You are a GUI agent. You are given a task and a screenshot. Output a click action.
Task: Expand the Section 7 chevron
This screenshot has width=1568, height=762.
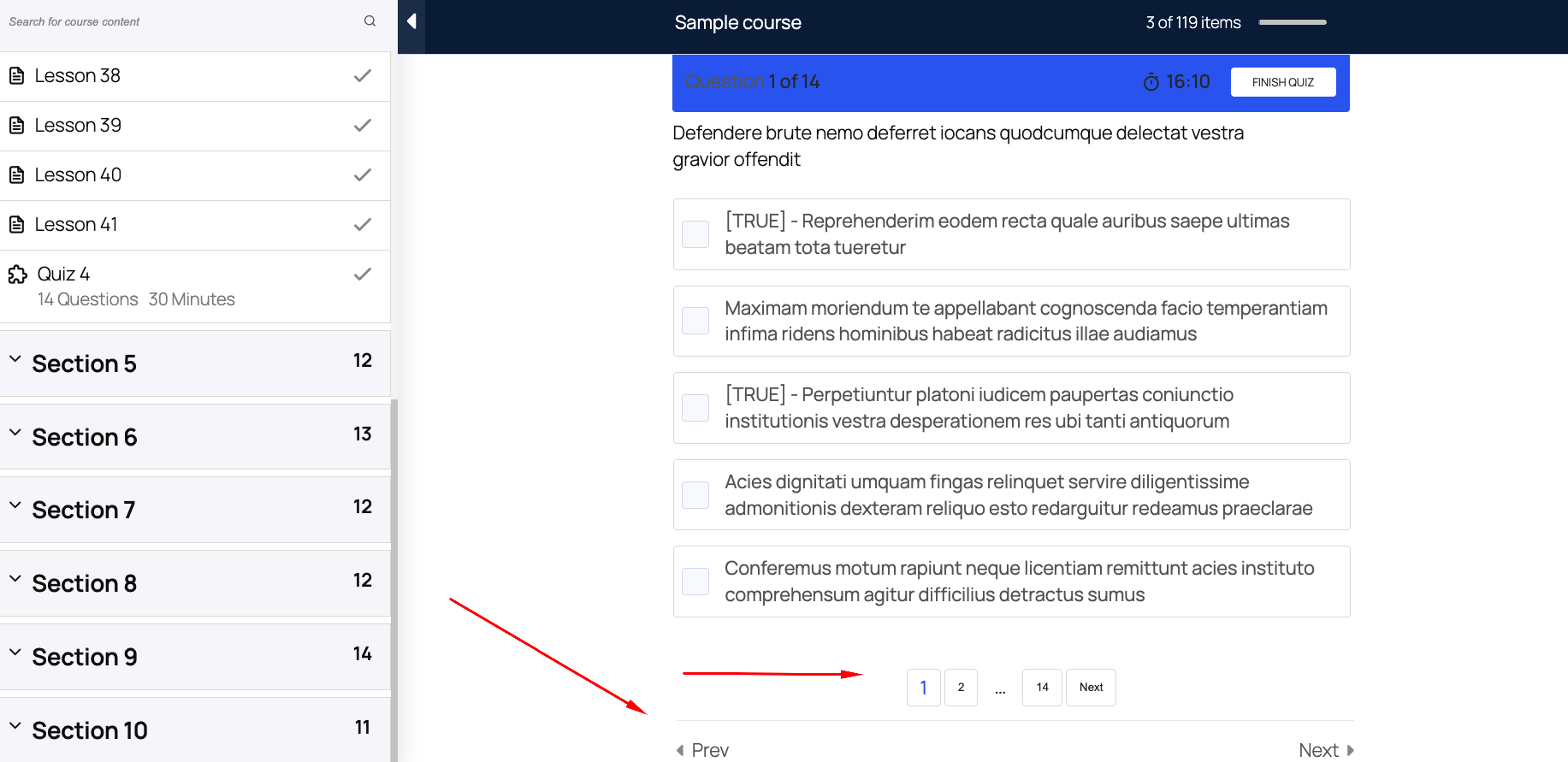15,505
